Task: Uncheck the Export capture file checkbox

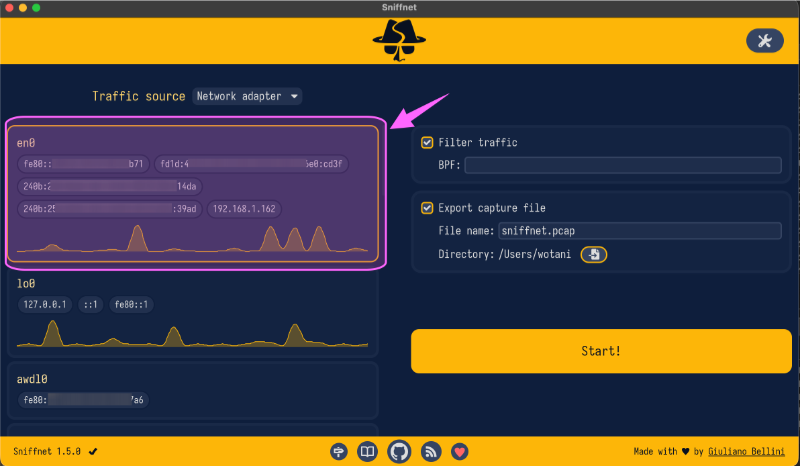Action: point(427,208)
